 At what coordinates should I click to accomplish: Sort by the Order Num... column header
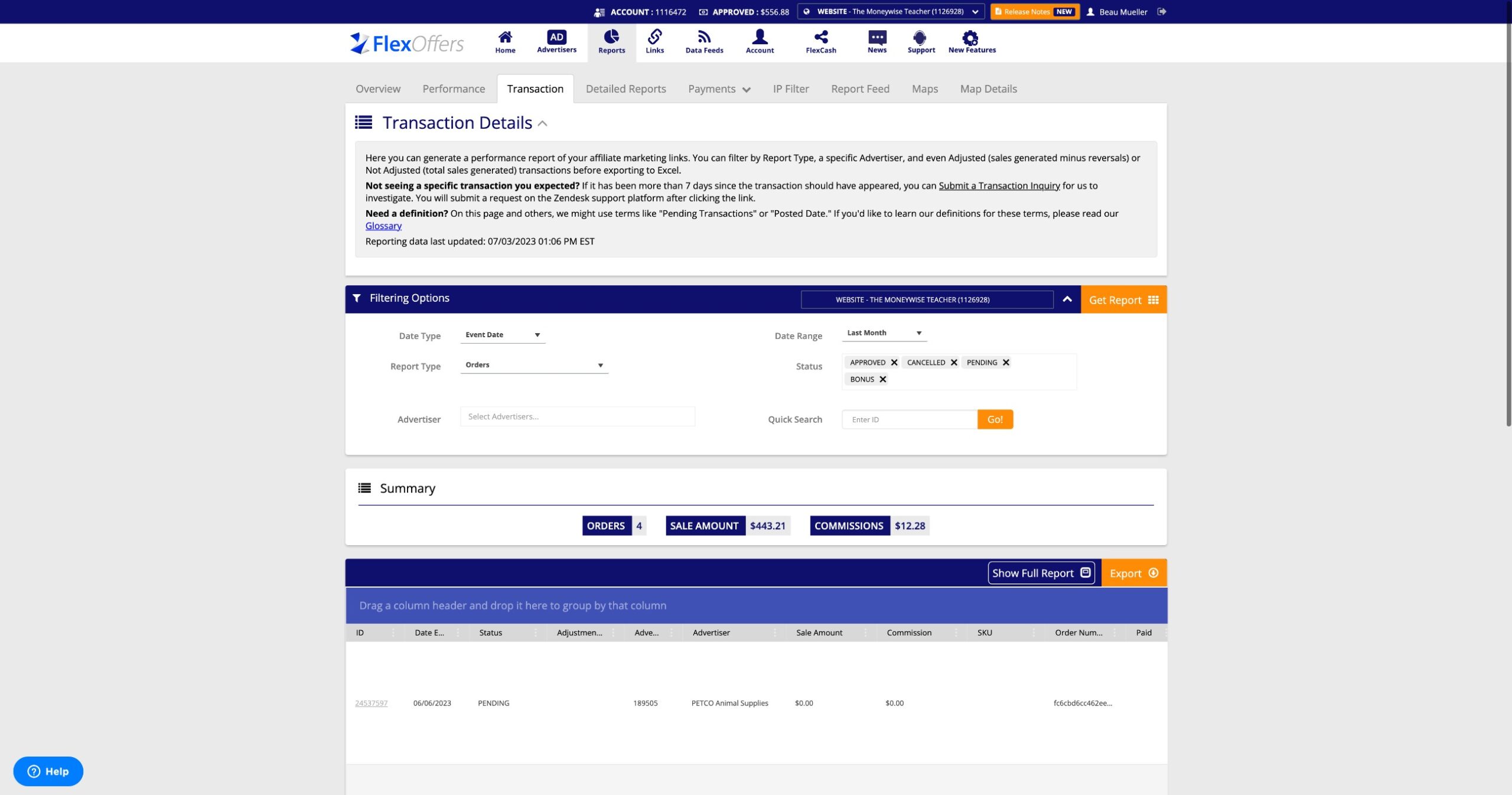[x=1078, y=633]
